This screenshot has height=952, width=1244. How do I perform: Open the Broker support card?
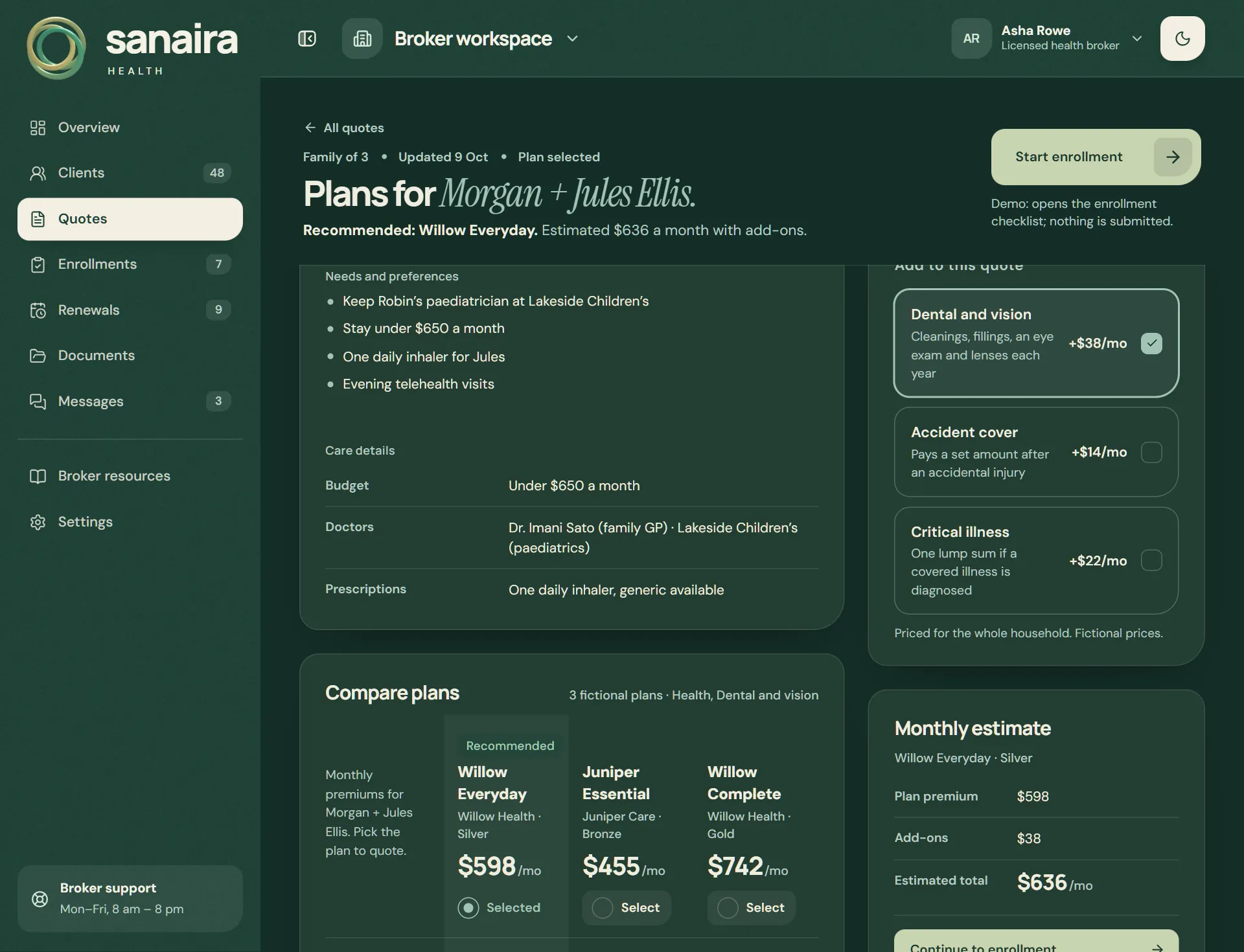(x=130, y=899)
